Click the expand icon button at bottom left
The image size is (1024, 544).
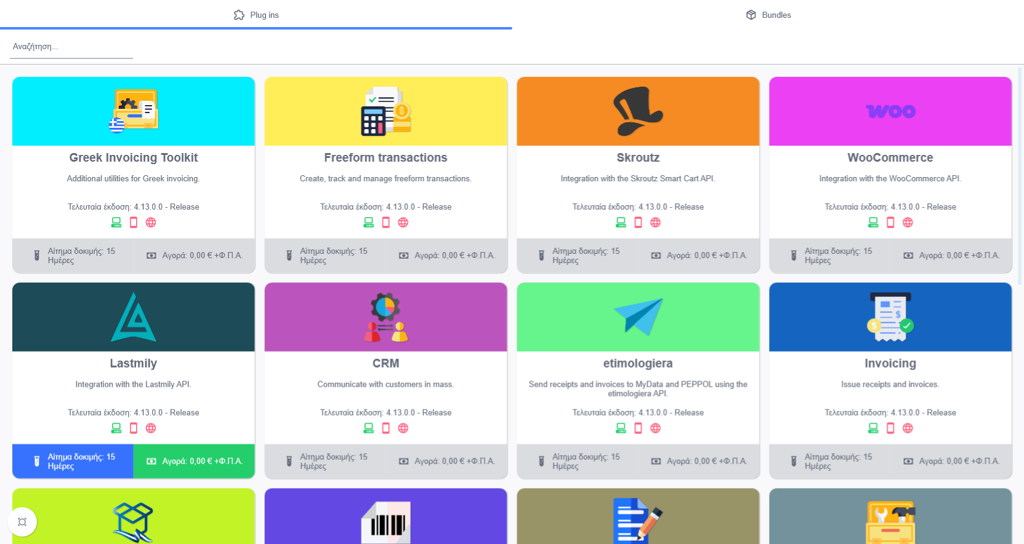pos(22,522)
